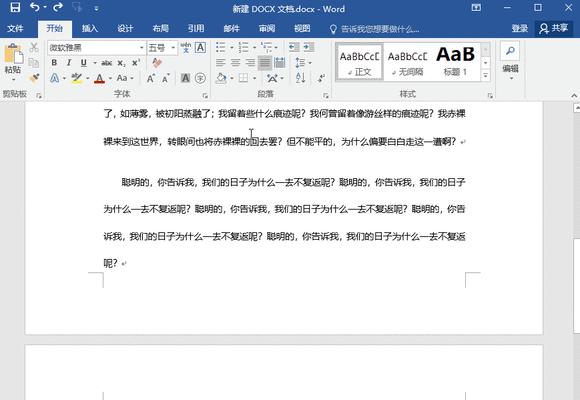The width and height of the screenshot is (580, 400).
Task: Toggle italic formatting
Action: (x=69, y=63)
